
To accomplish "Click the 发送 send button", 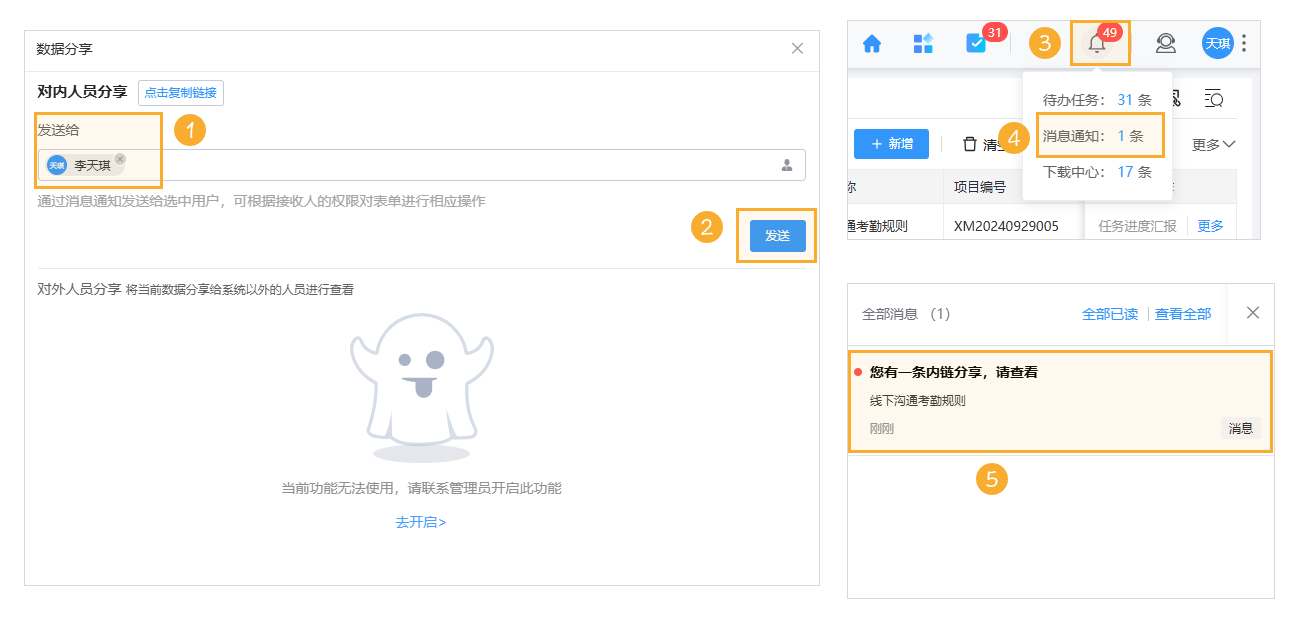I will point(777,236).
